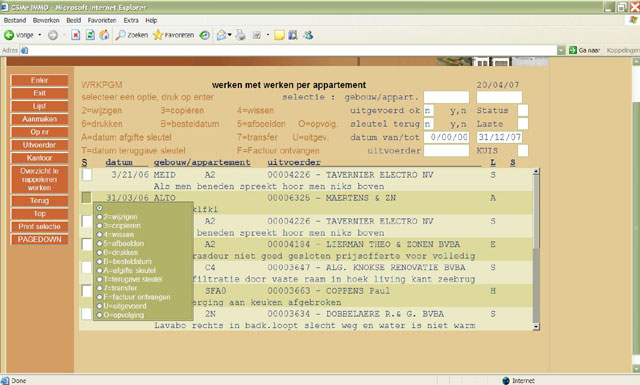This screenshot has width=640, height=385.
Task: Select the 2=wijzigen radio option
Action: (x=99, y=217)
